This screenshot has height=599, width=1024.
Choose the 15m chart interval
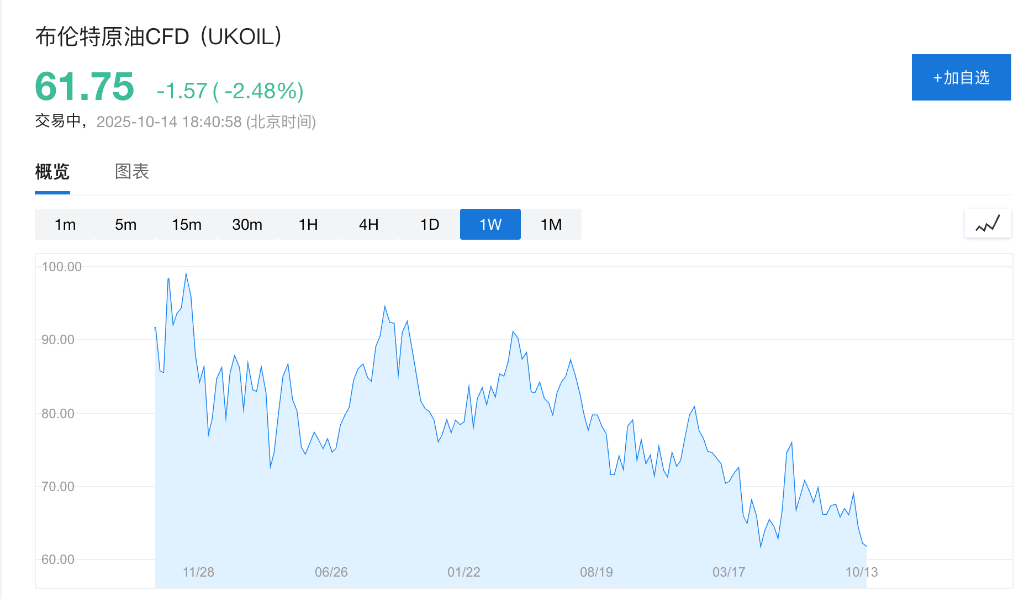coord(187,224)
